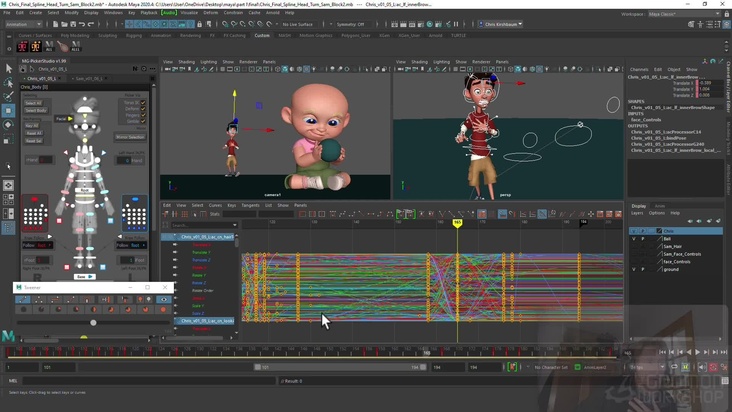The height and width of the screenshot is (412, 732).
Task: Click the Open Scene folder icon
Action: (x=64, y=24)
